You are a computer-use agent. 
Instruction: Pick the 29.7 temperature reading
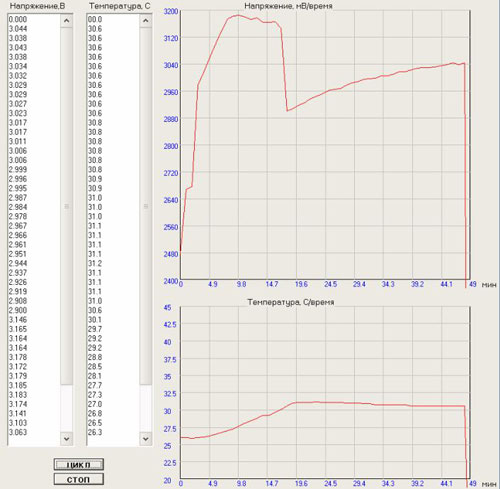coord(95,329)
